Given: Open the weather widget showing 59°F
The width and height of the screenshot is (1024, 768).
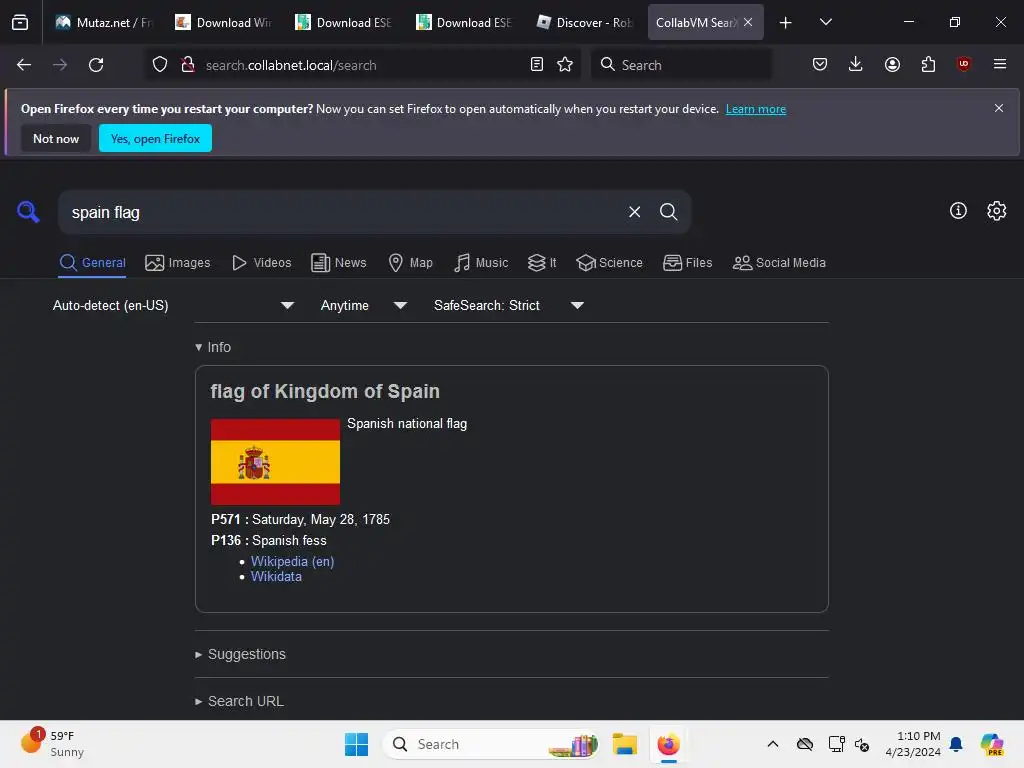Looking at the screenshot, I should 53,743.
